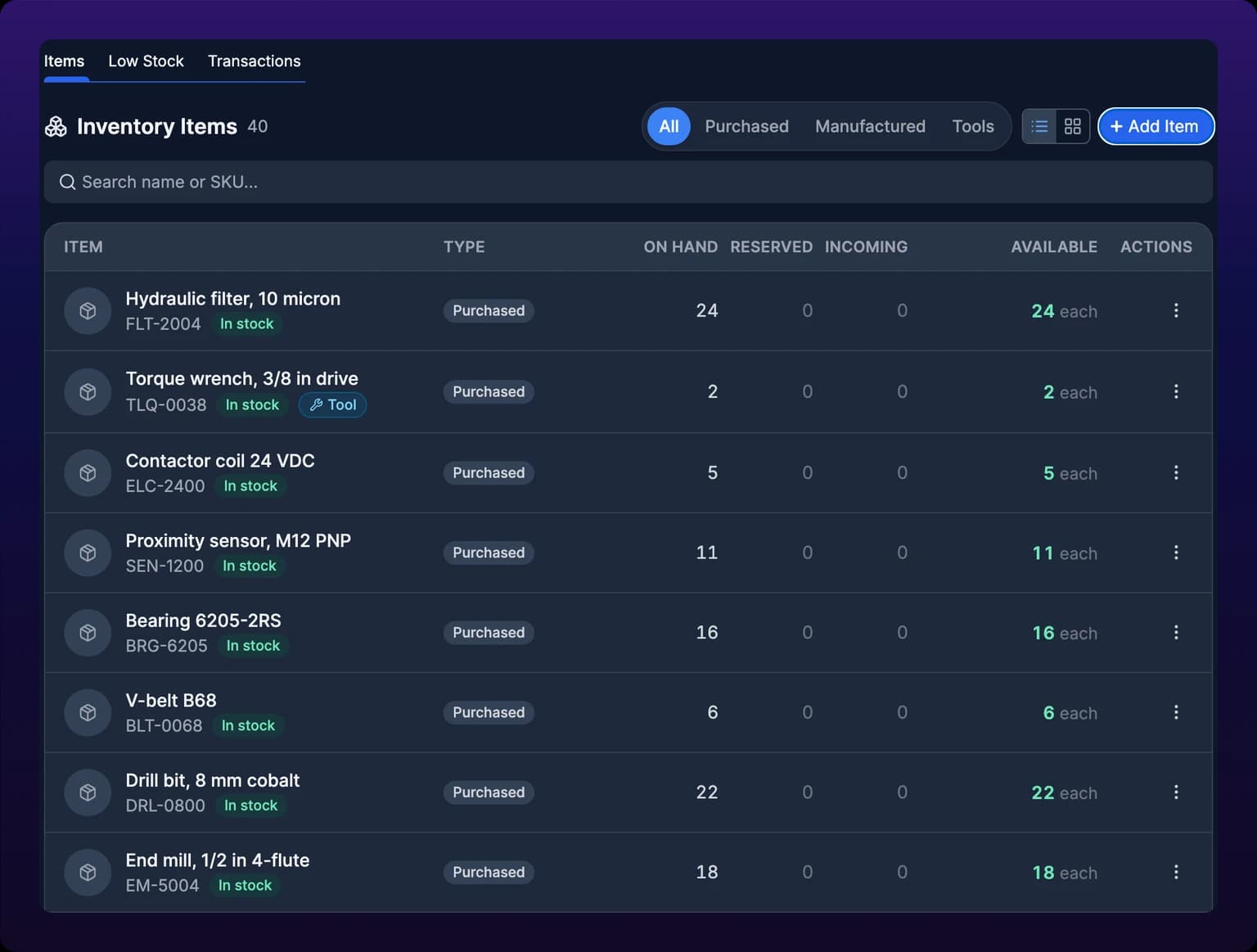Click the item count 40
Screen dimensions: 1257x952
(x=257, y=126)
